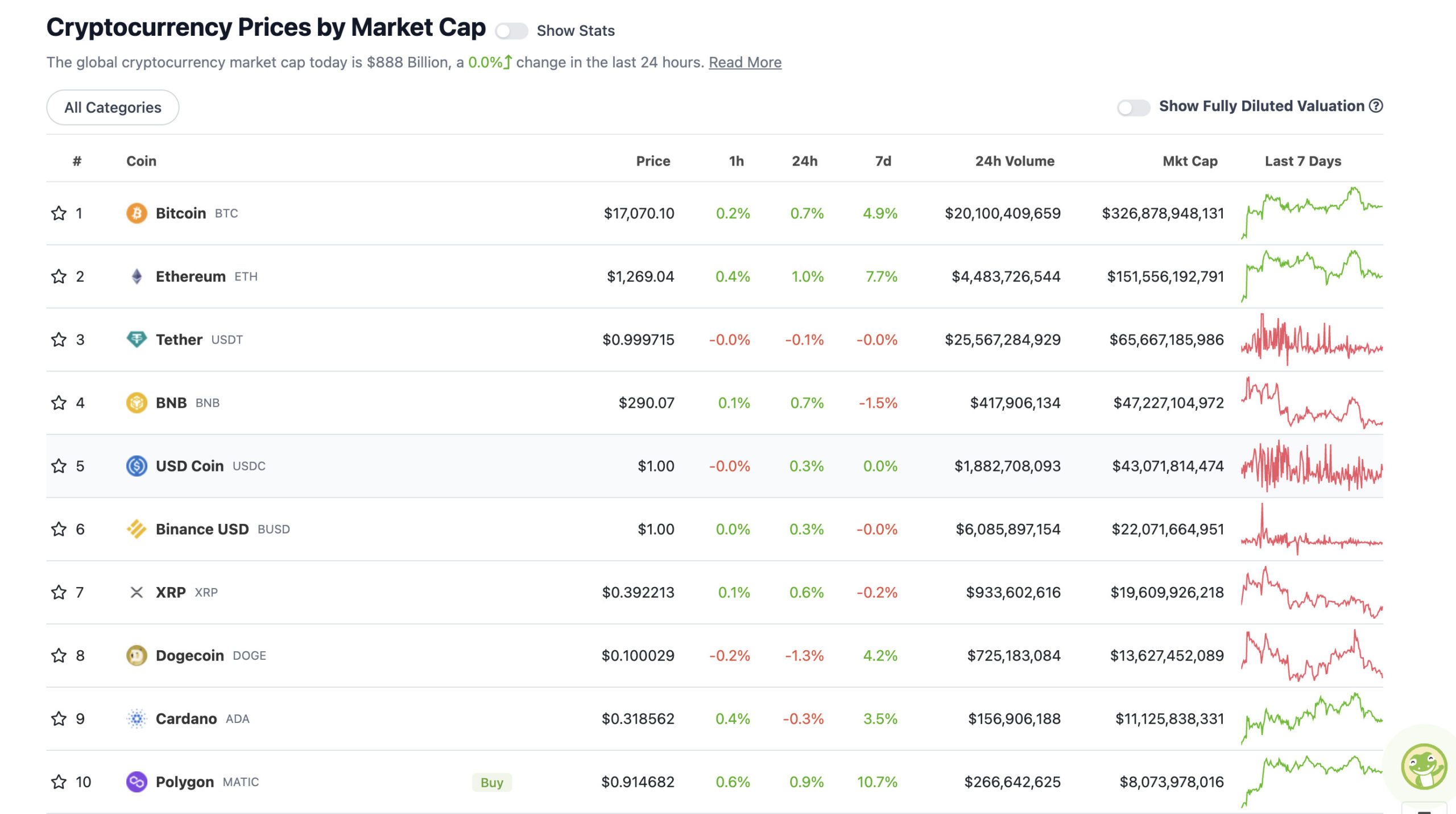Sort table by Price column
Viewport: 1456px width, 814px height.
point(653,161)
